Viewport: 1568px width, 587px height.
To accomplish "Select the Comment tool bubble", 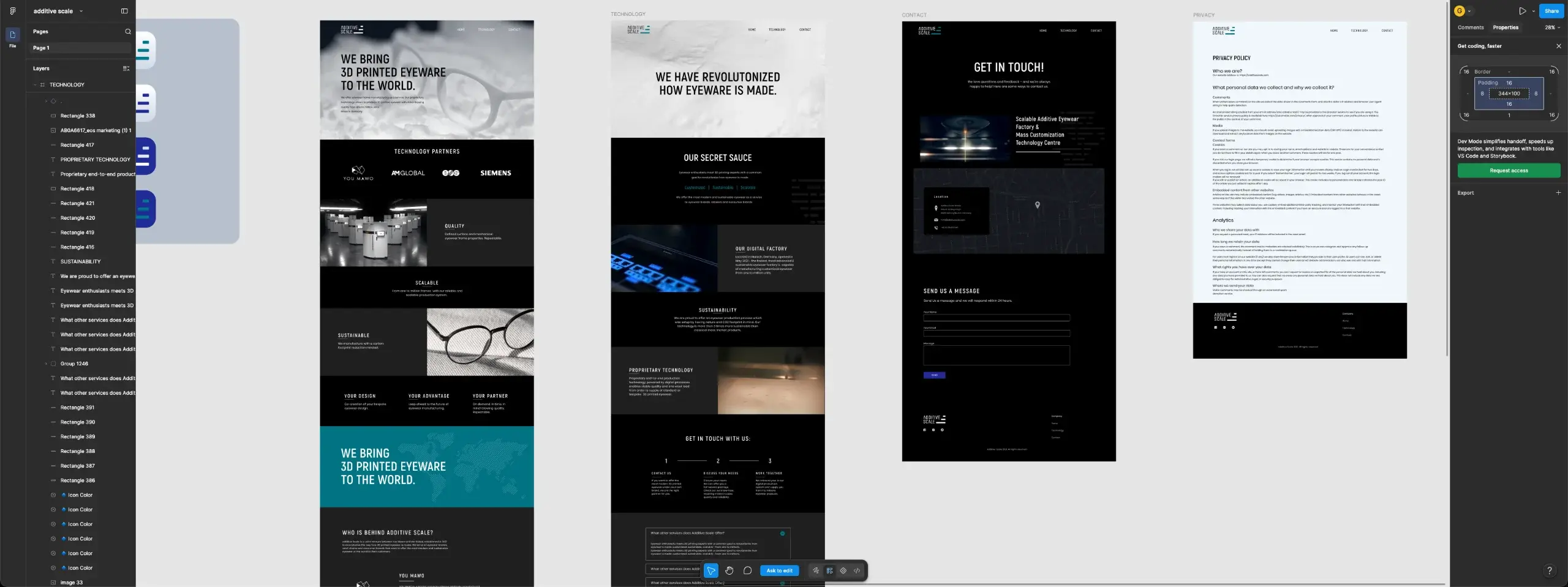I will click(747, 570).
